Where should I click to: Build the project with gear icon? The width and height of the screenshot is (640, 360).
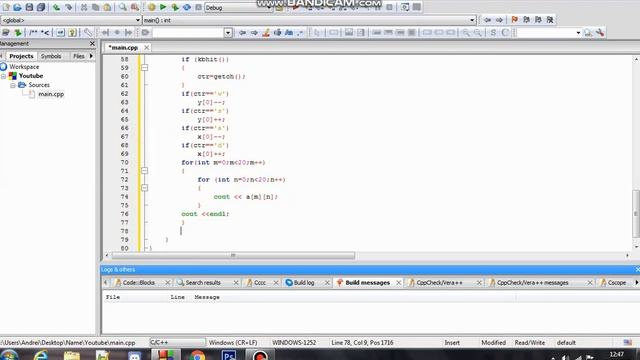point(151,7)
